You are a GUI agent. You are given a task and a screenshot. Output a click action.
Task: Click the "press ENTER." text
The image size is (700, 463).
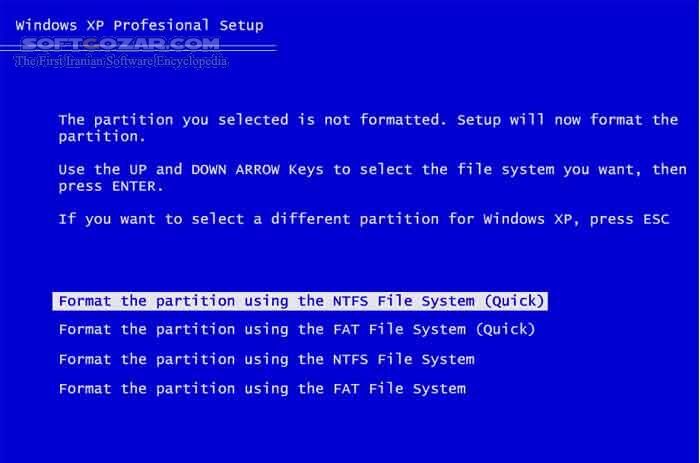pyautogui.click(x=106, y=186)
